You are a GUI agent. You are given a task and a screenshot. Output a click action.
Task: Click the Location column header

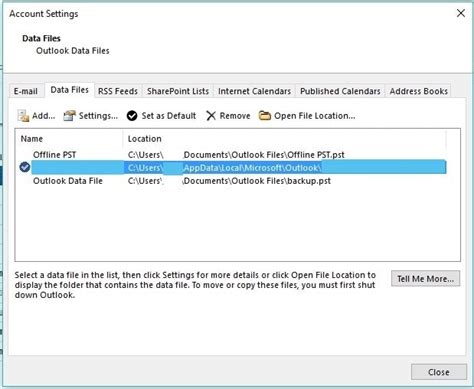(145, 139)
